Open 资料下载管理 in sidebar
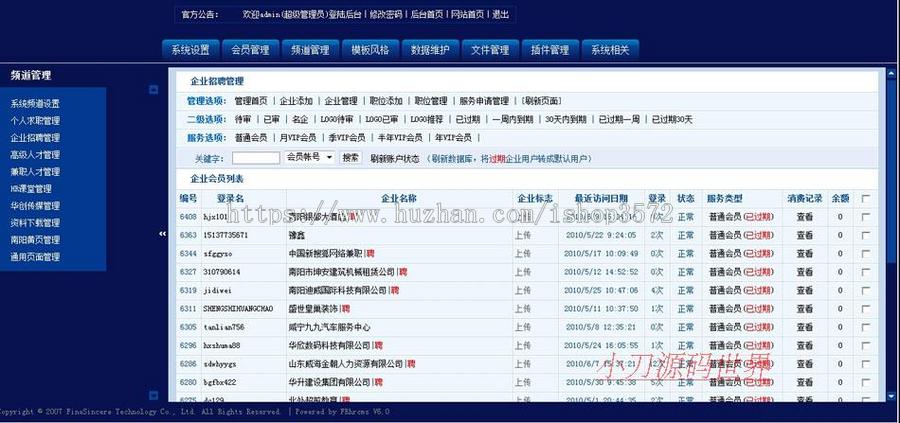 click(35, 223)
